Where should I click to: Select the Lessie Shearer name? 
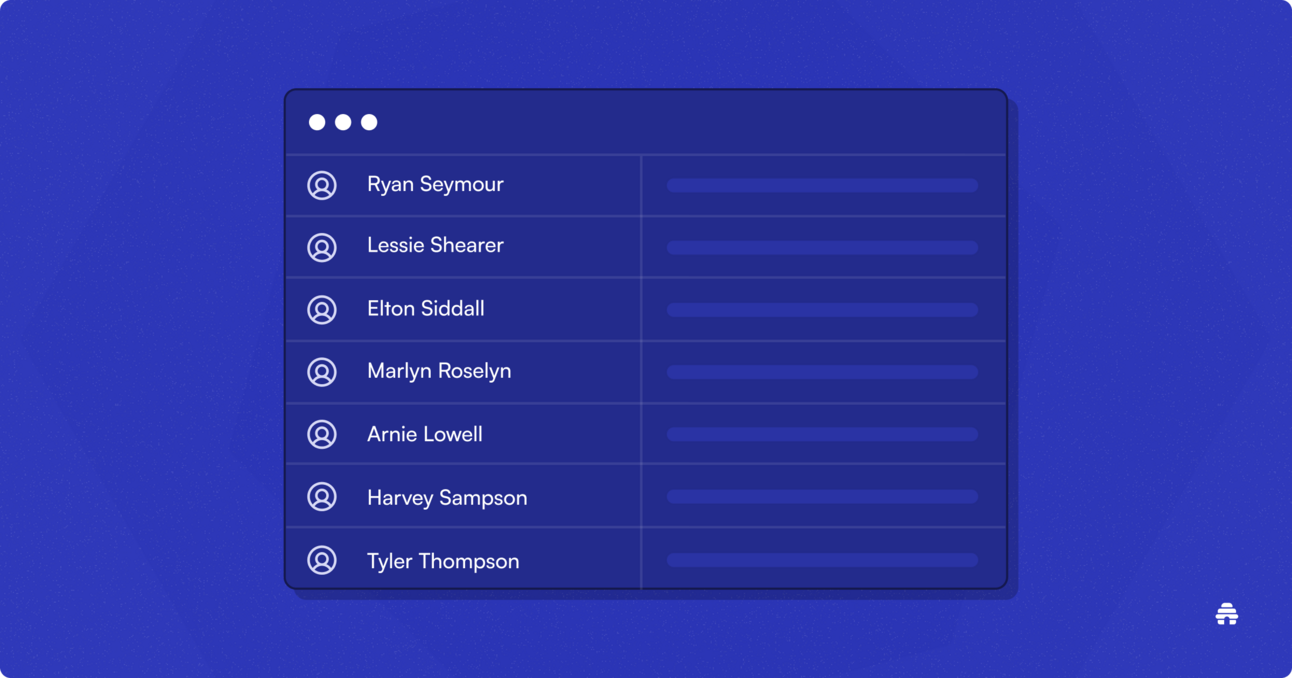coord(435,246)
